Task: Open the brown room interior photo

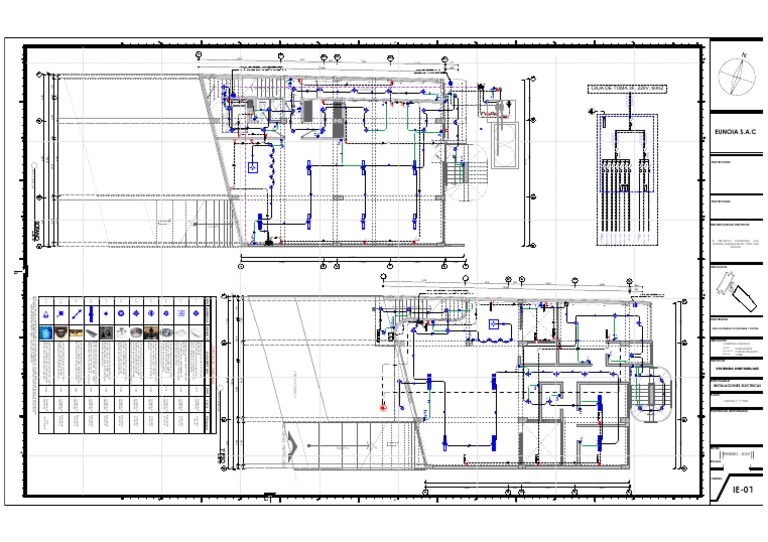Action: coord(151,333)
